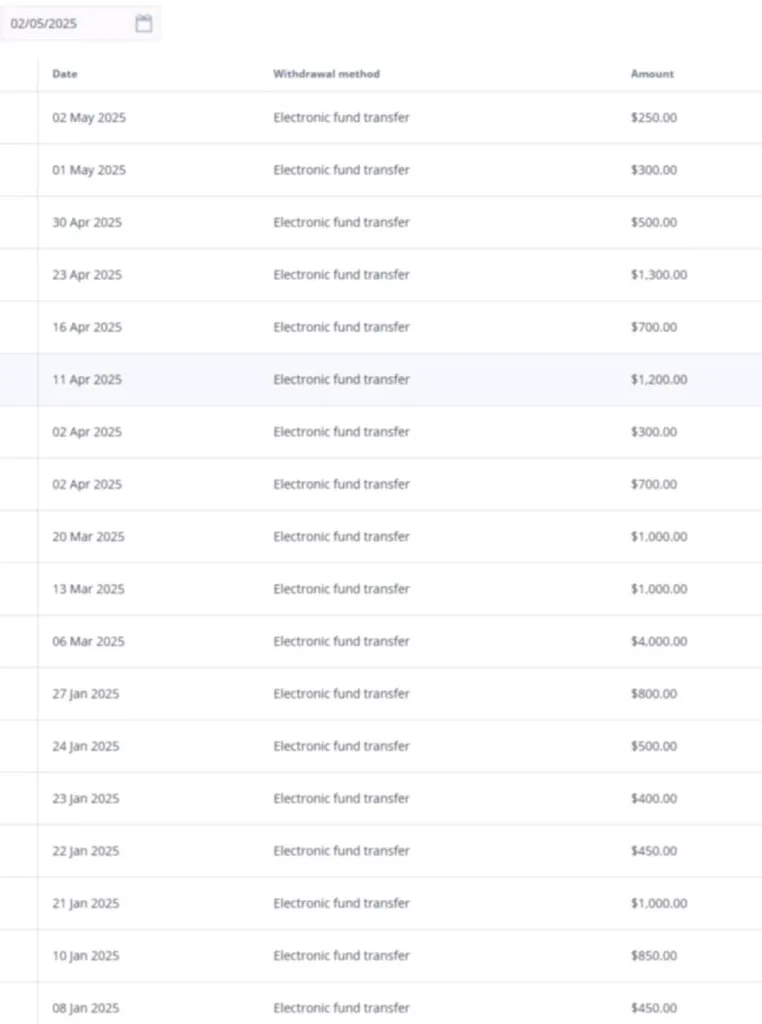The width and height of the screenshot is (762, 1024).
Task: Select the 16 Apr 2025 withdrawal entry
Action: pos(341,327)
